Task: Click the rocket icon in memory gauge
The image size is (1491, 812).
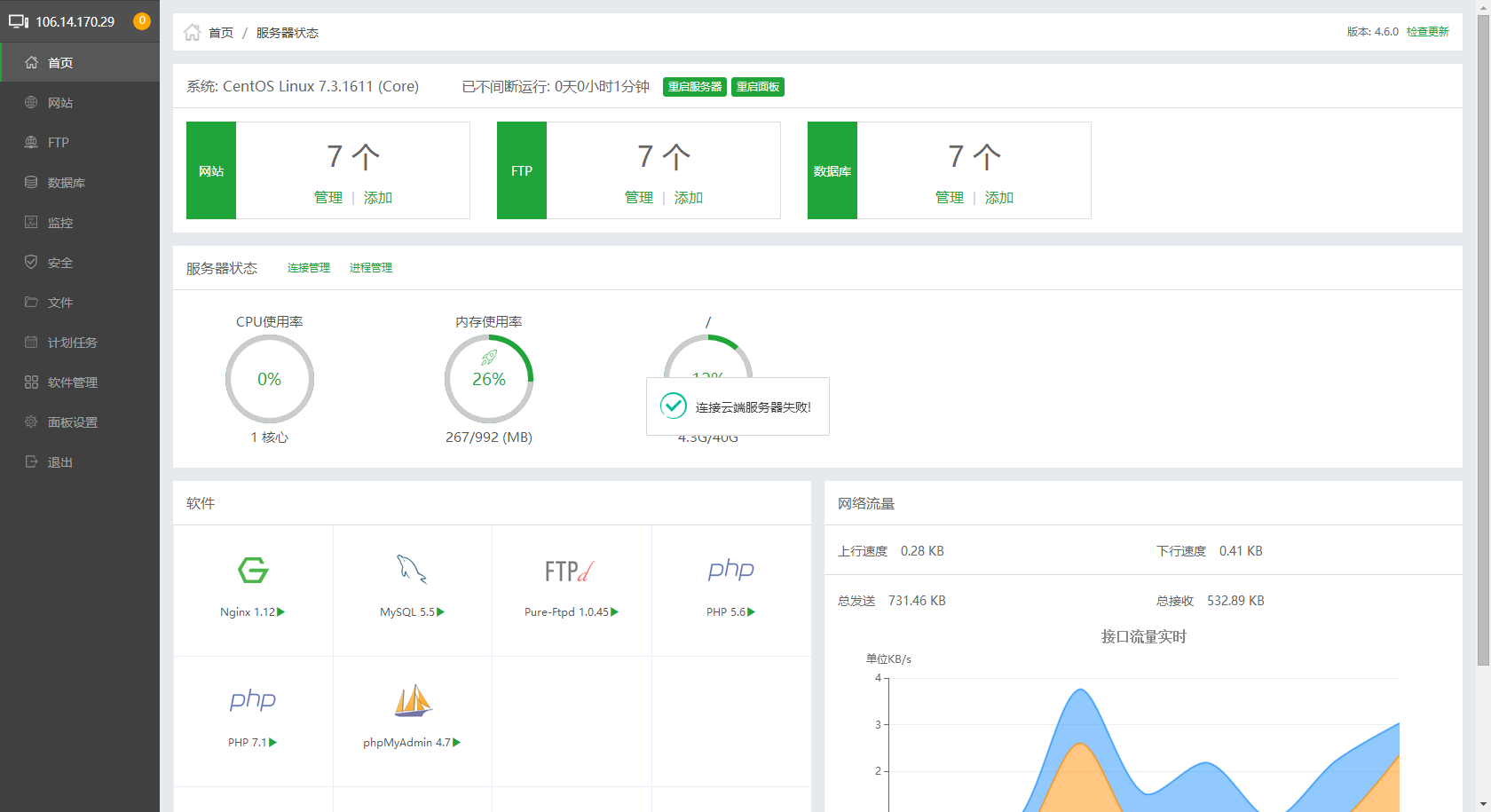Action: tap(489, 358)
